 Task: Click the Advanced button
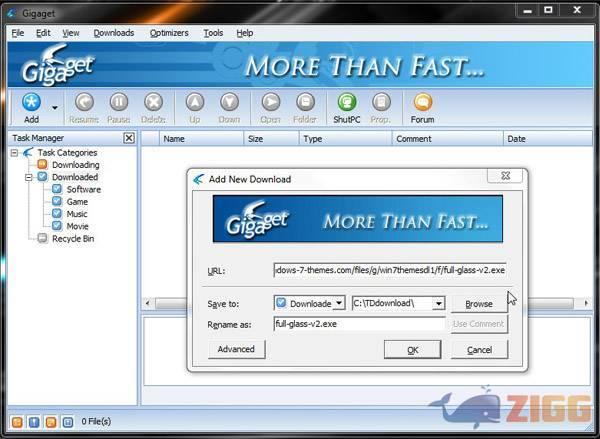click(236, 349)
